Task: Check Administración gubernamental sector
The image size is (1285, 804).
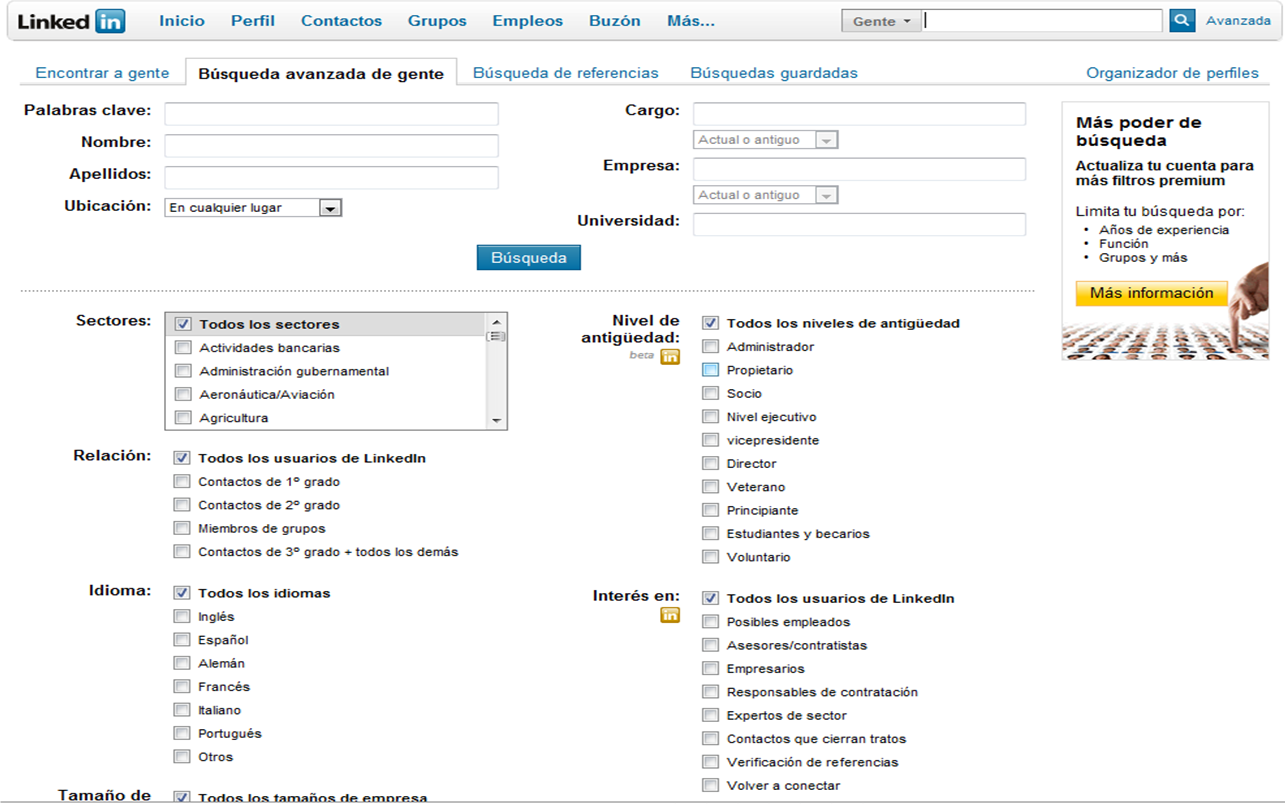Action: coord(183,371)
